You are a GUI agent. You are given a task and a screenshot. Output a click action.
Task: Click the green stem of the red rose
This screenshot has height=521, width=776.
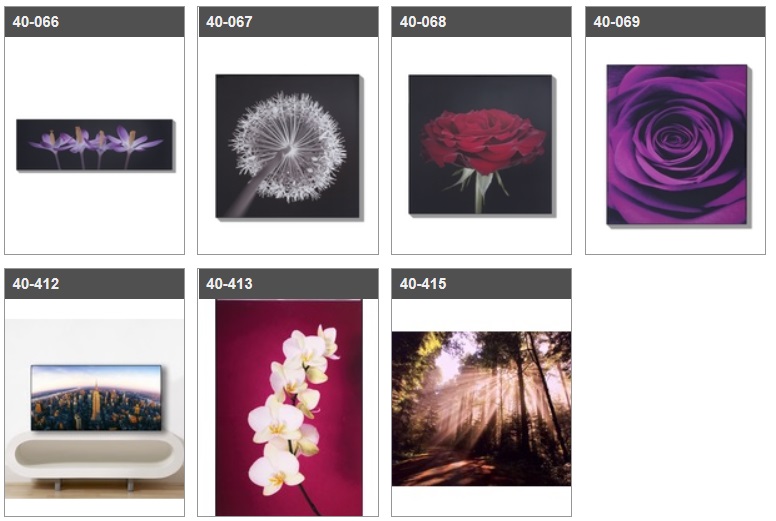coord(479,192)
